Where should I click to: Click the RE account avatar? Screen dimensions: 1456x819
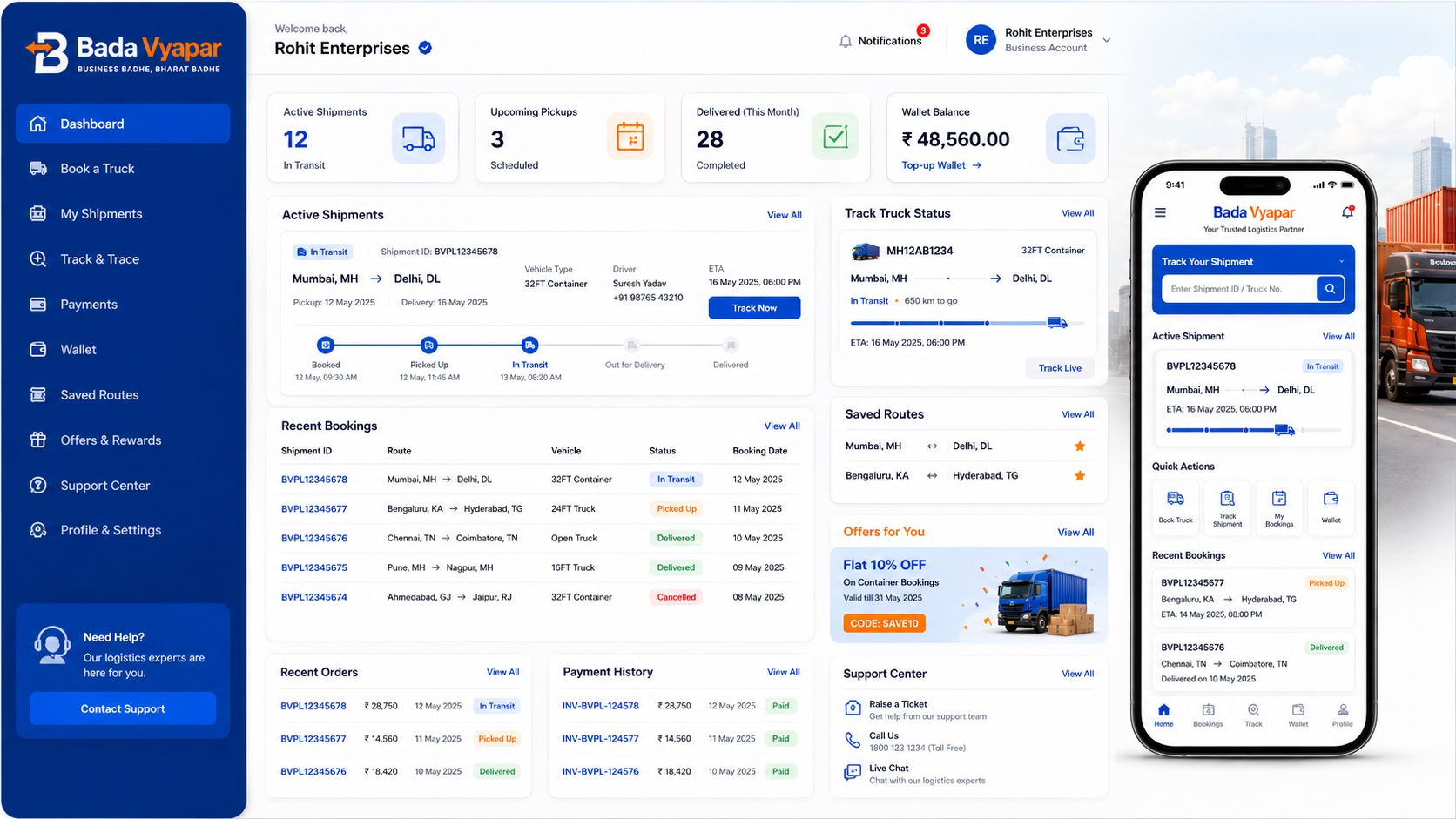pyautogui.click(x=981, y=40)
